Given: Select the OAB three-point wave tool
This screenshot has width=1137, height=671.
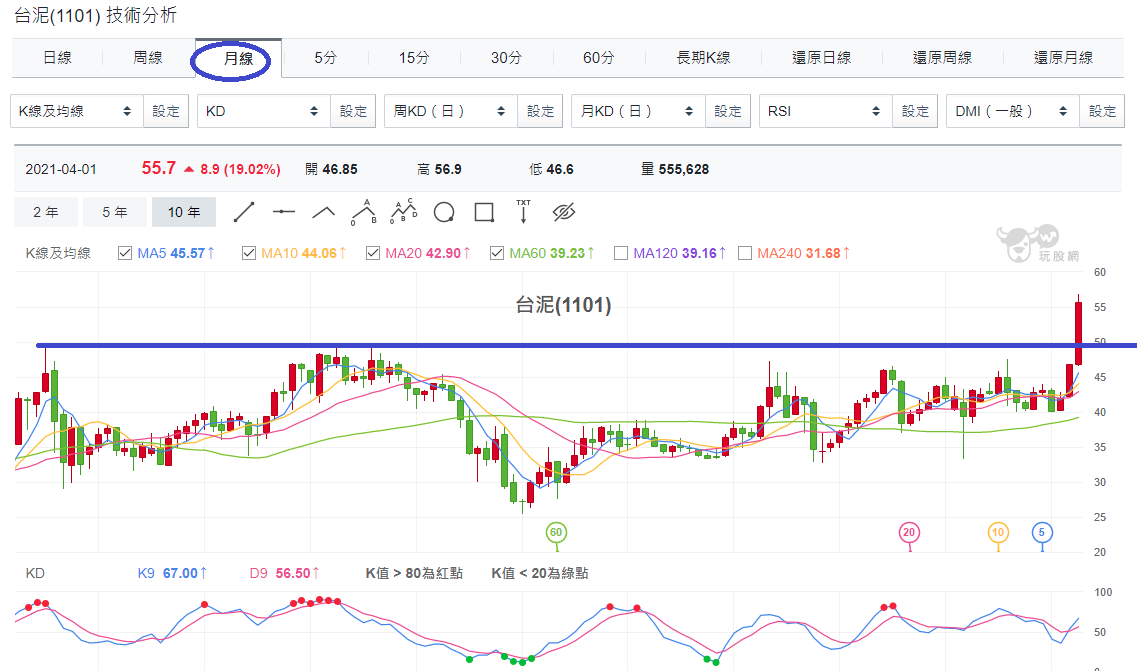Looking at the screenshot, I should pyautogui.click(x=364, y=212).
